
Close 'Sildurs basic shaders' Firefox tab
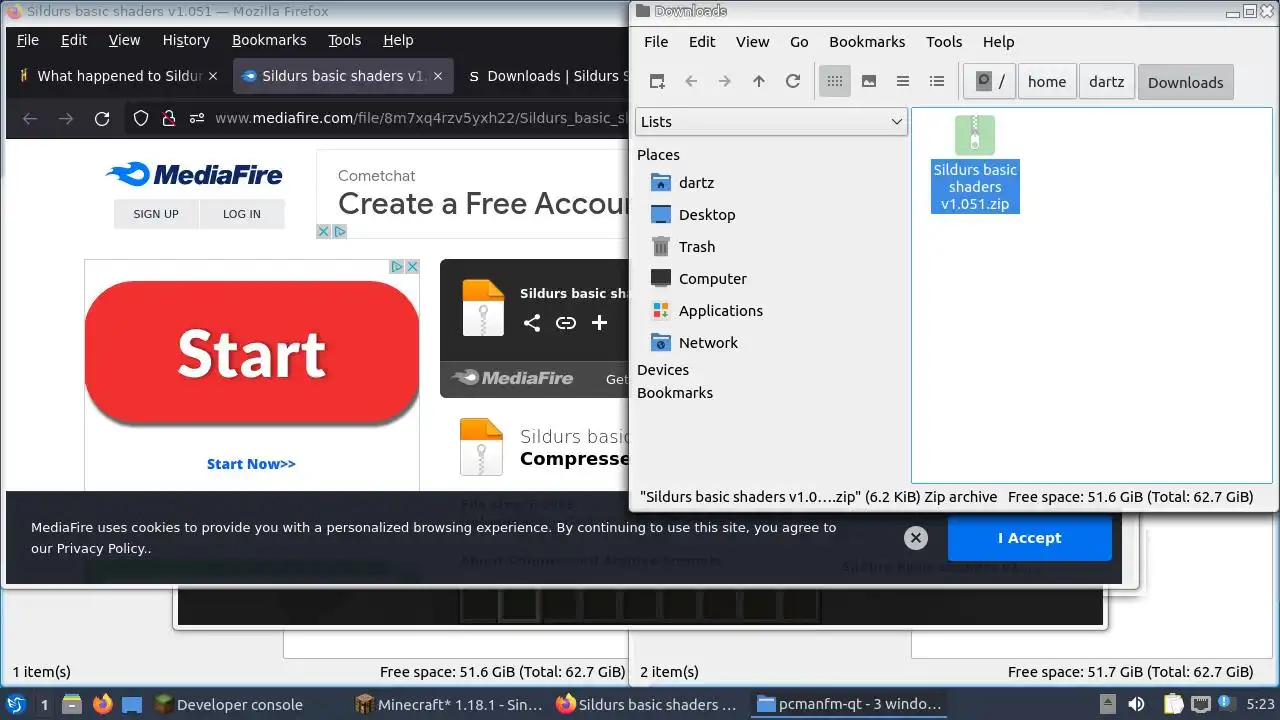pos(437,76)
